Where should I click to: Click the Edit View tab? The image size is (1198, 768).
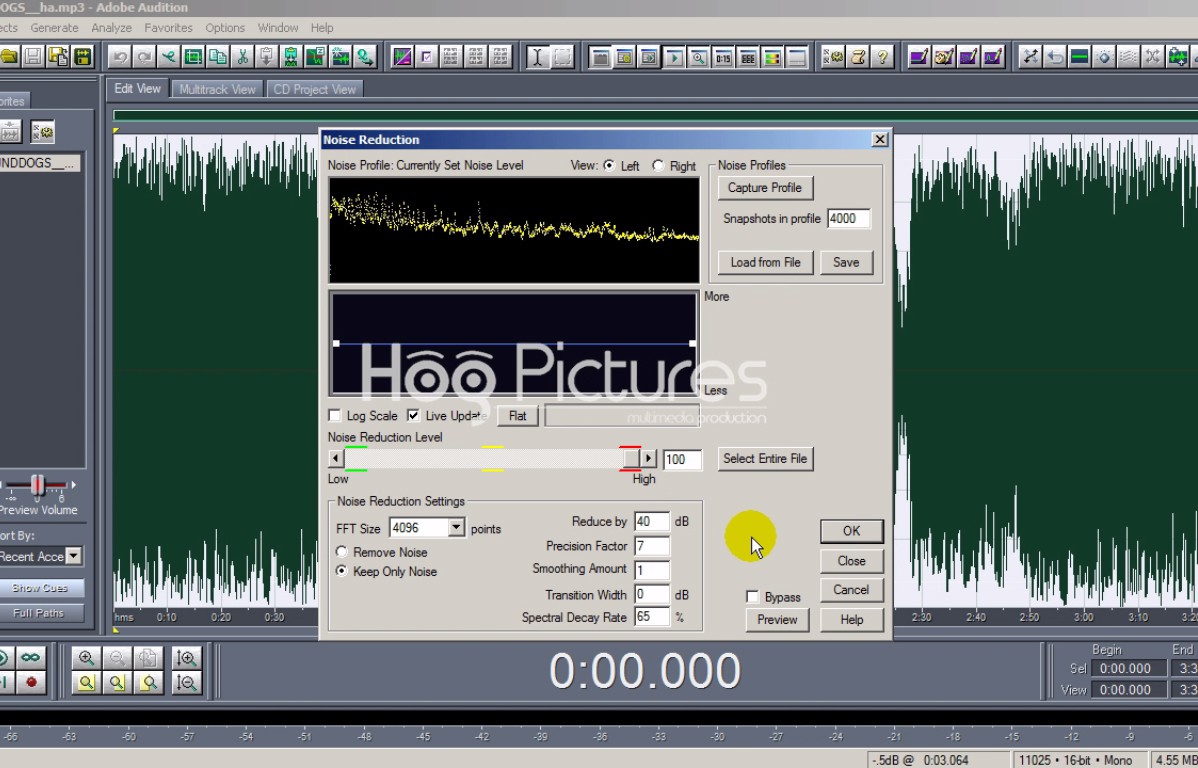click(138, 89)
